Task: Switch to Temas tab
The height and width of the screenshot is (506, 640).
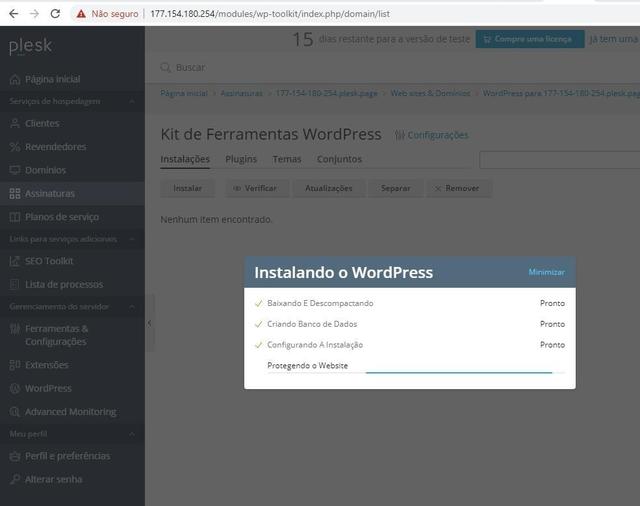Action: [287, 159]
